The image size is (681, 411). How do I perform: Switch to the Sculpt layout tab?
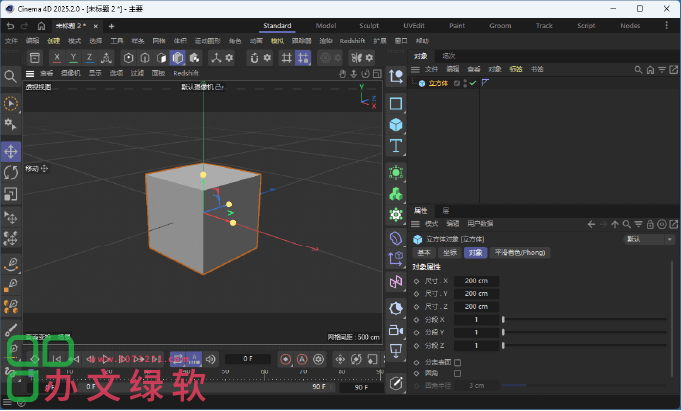369,26
